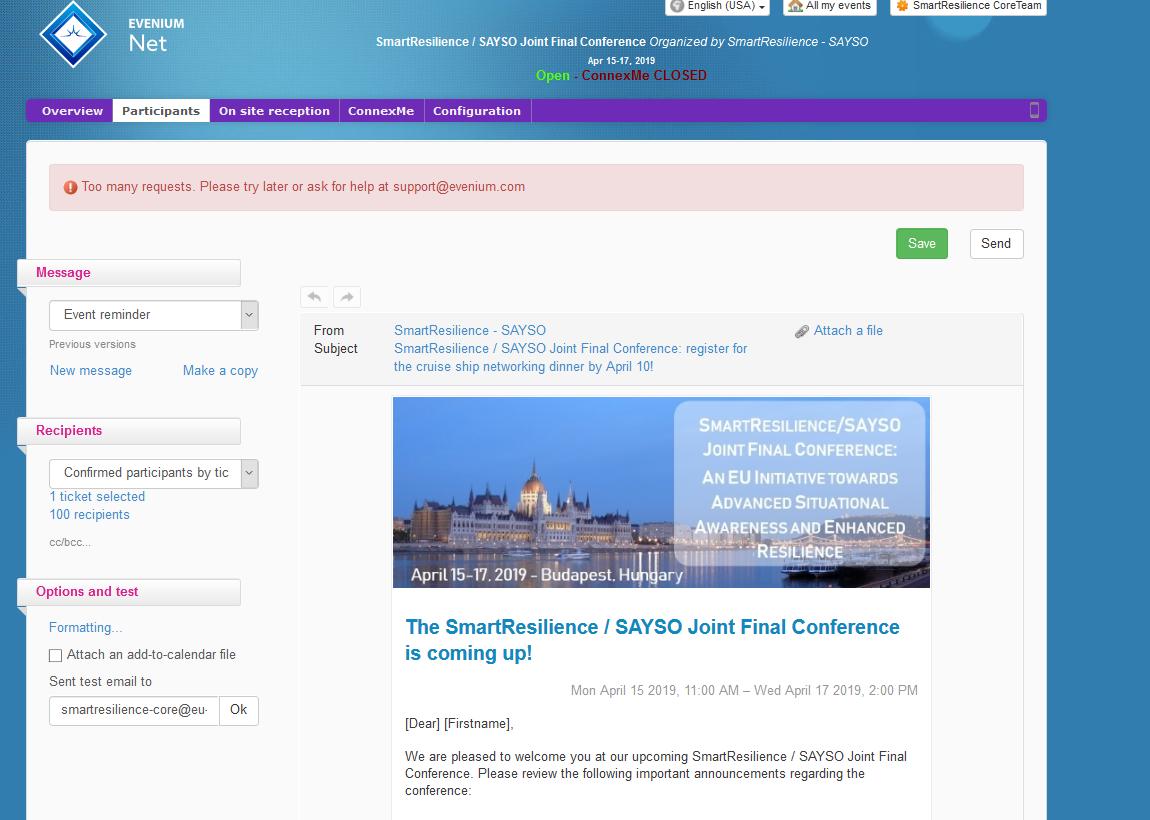Open the Configuration tab

(477, 111)
